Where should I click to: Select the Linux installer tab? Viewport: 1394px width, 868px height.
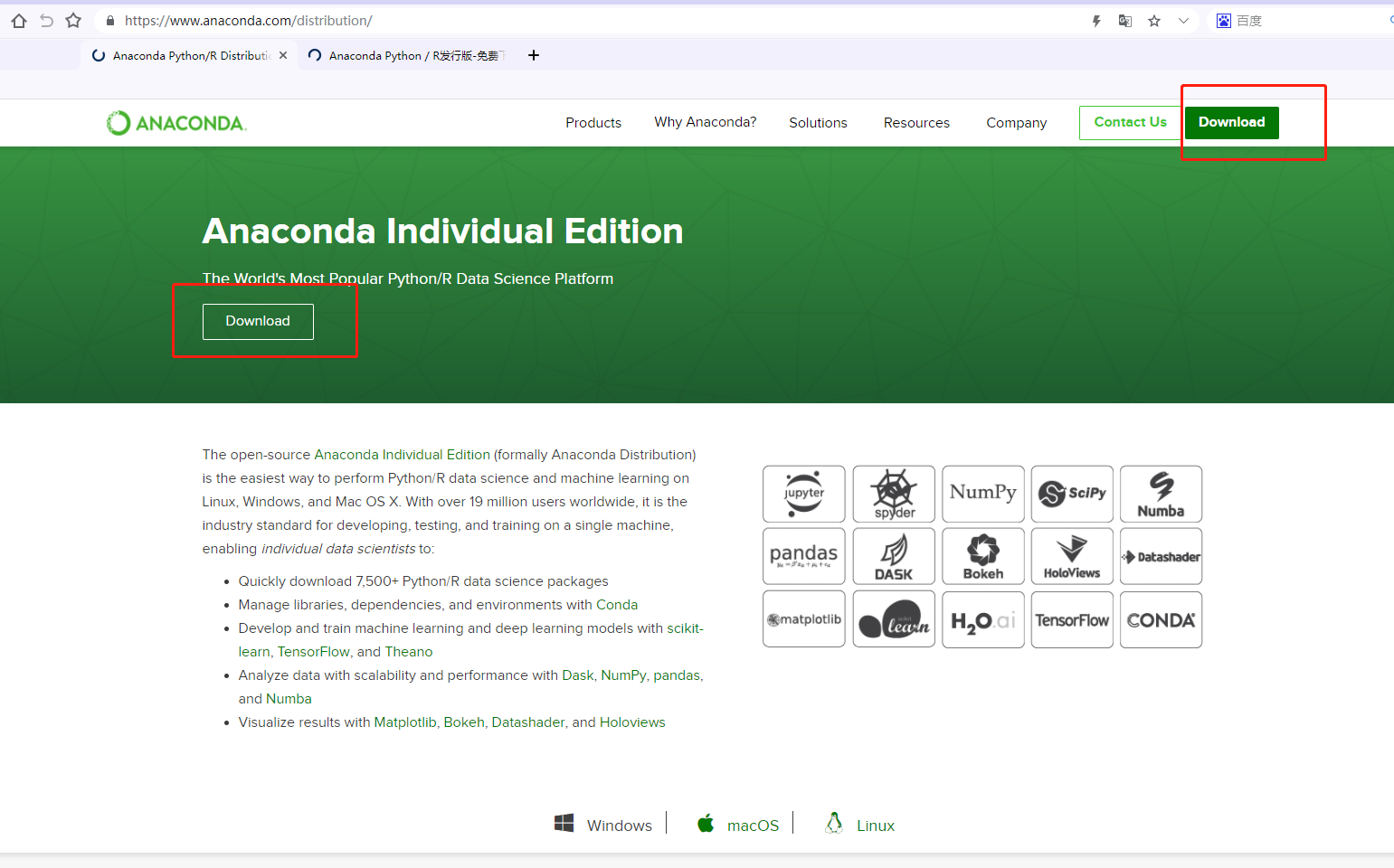[876, 826]
